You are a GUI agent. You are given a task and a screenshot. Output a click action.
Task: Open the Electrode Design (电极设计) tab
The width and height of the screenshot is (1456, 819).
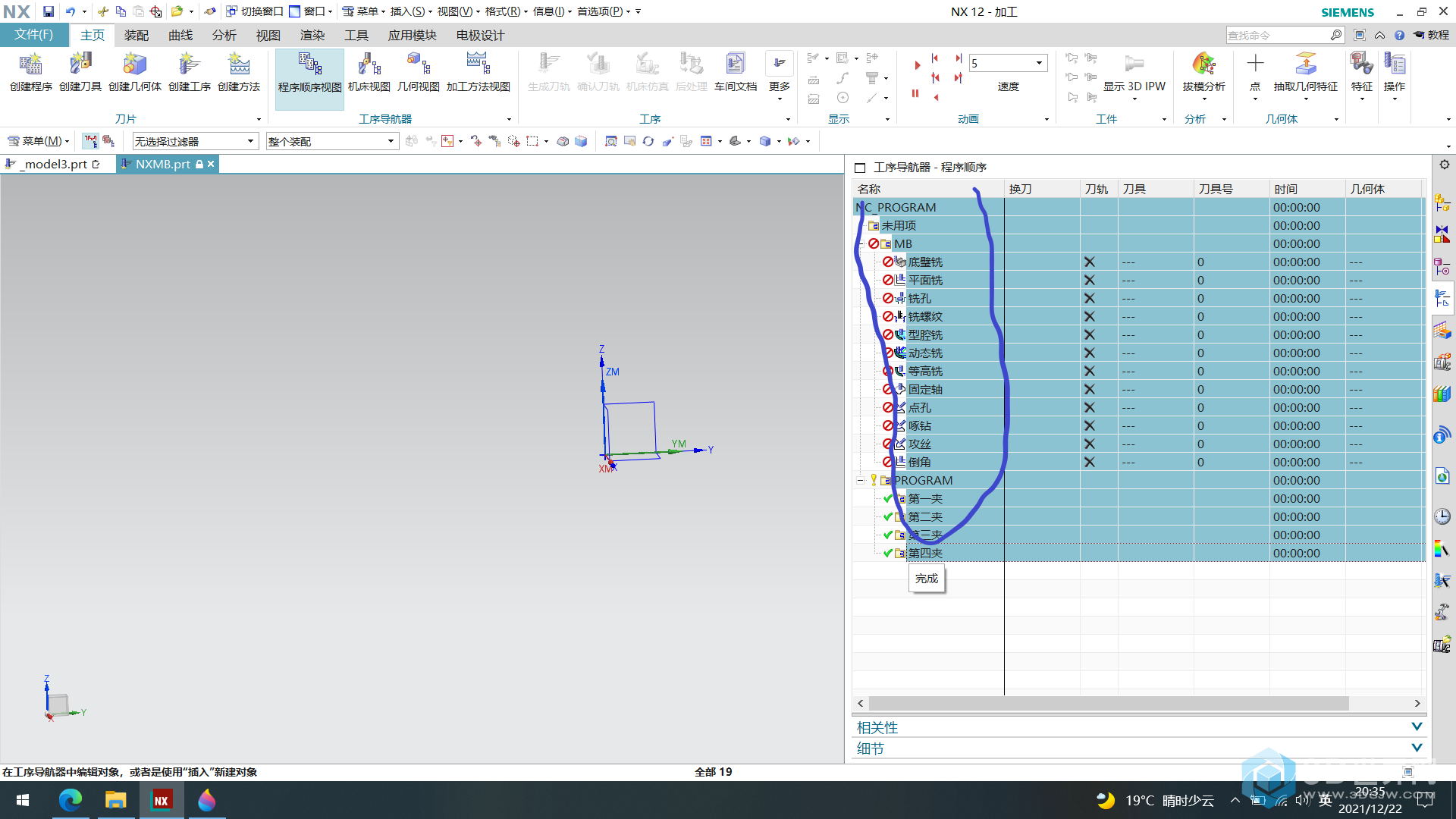click(480, 35)
